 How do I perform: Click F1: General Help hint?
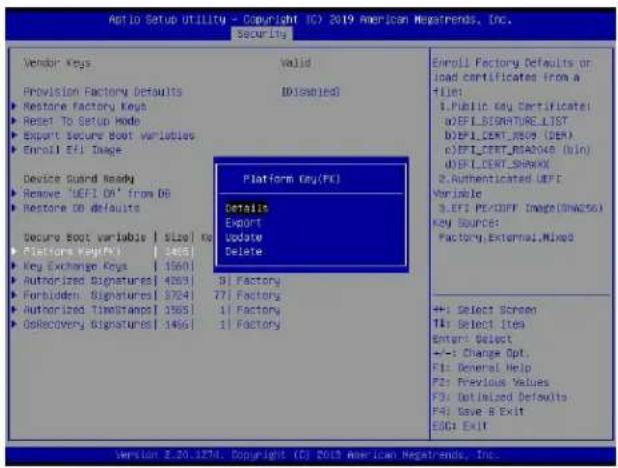tap(482, 368)
